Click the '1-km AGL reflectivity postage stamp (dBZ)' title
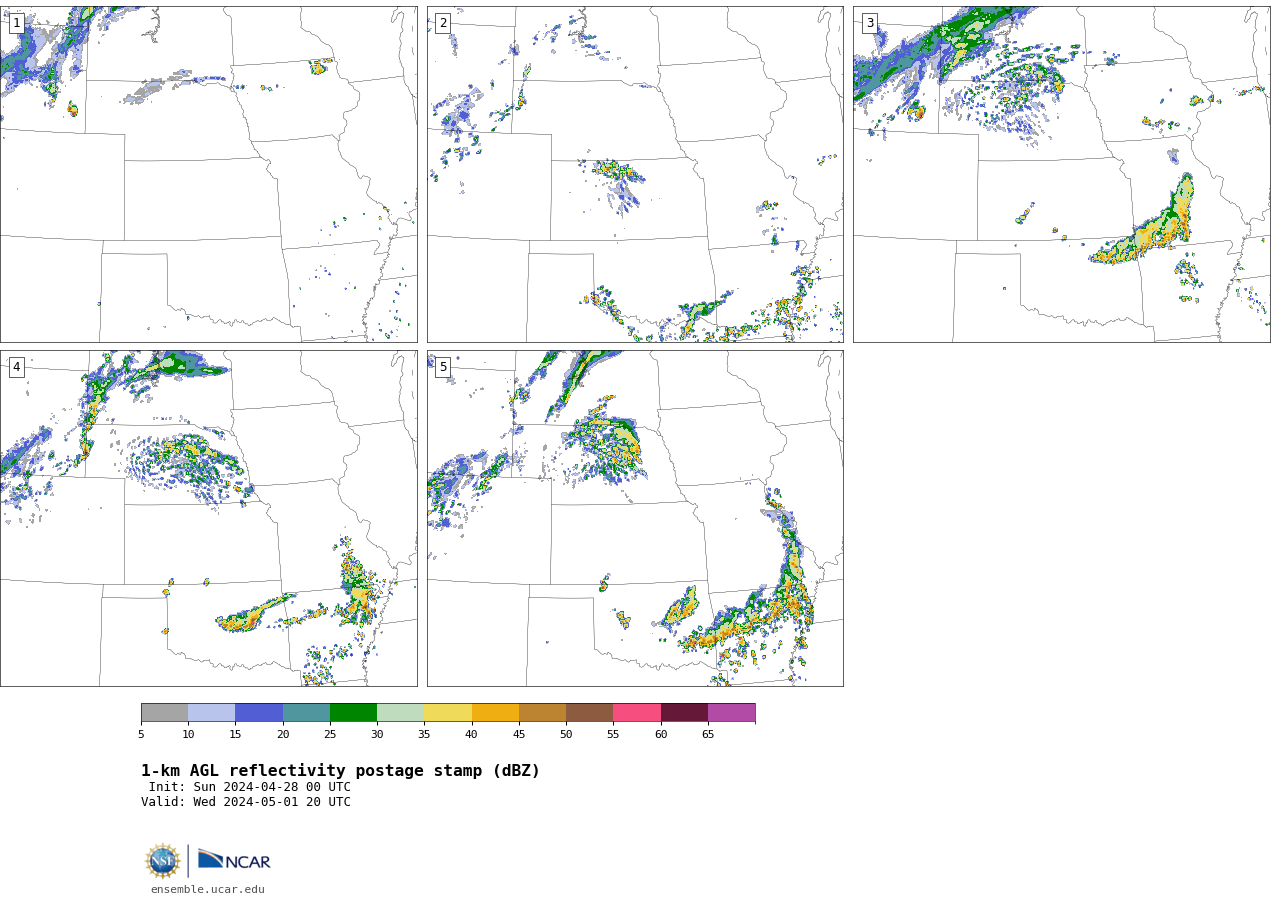Viewport: 1280px width, 901px height. coord(340,771)
